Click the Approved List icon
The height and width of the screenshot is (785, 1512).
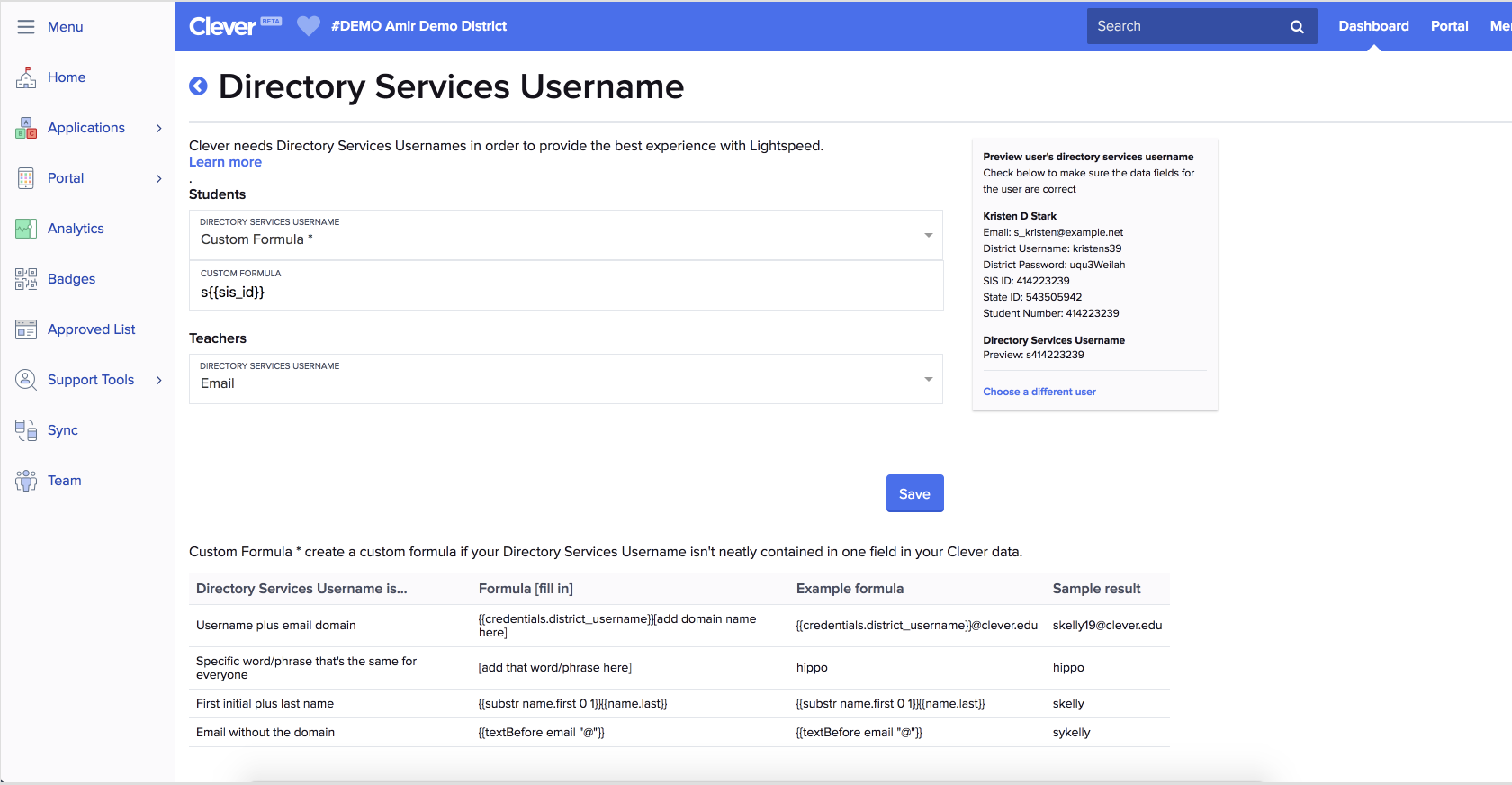(x=26, y=329)
